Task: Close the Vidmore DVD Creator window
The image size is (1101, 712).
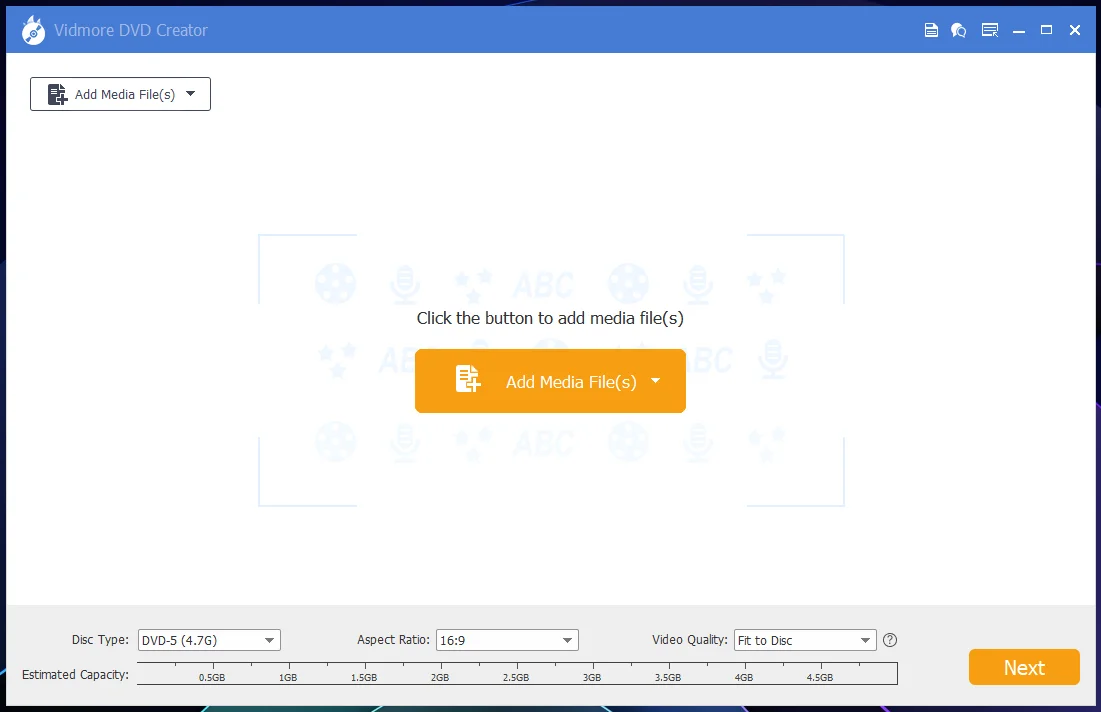Action: [1074, 30]
